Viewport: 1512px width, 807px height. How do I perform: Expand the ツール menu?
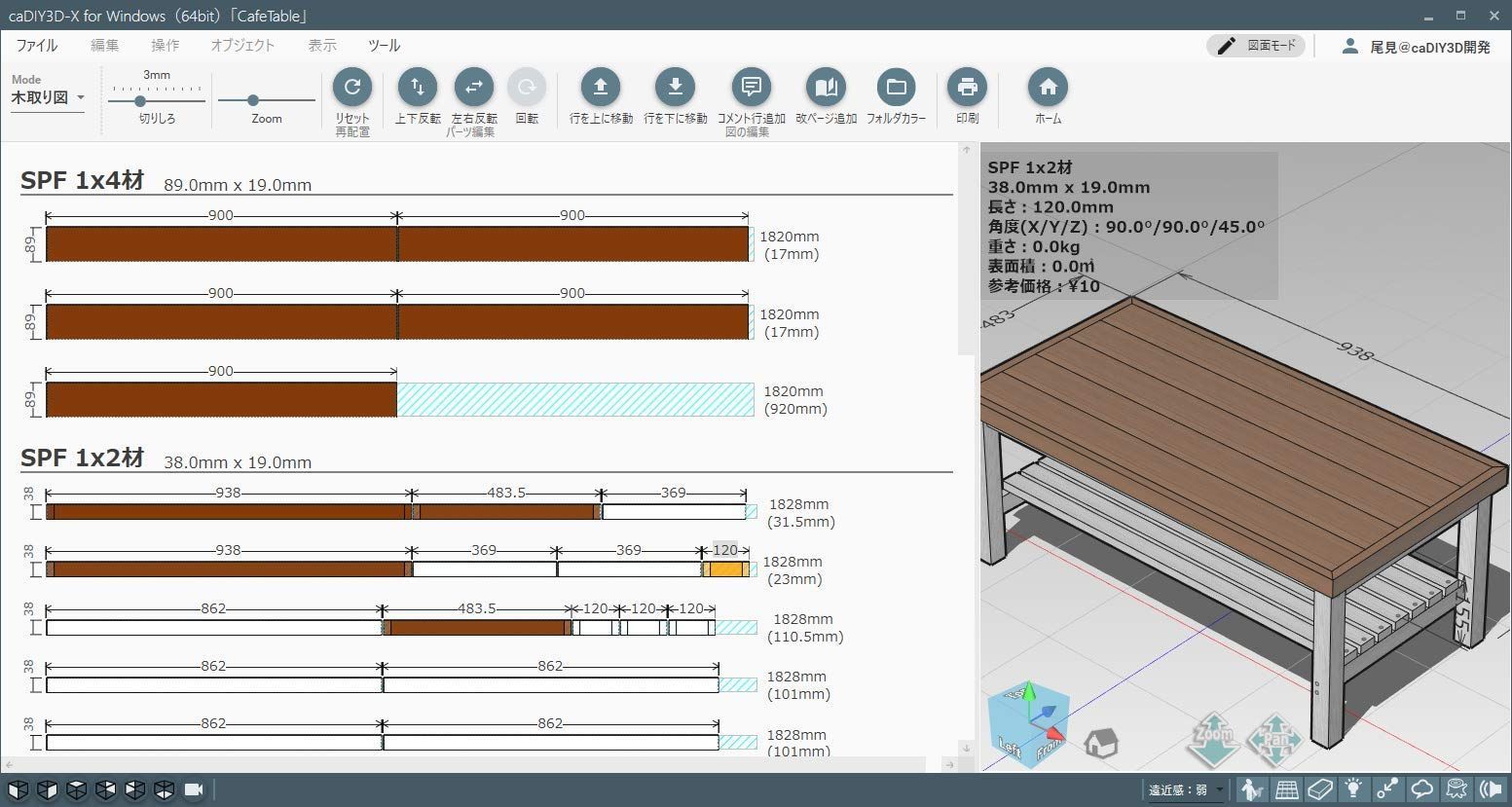[383, 45]
